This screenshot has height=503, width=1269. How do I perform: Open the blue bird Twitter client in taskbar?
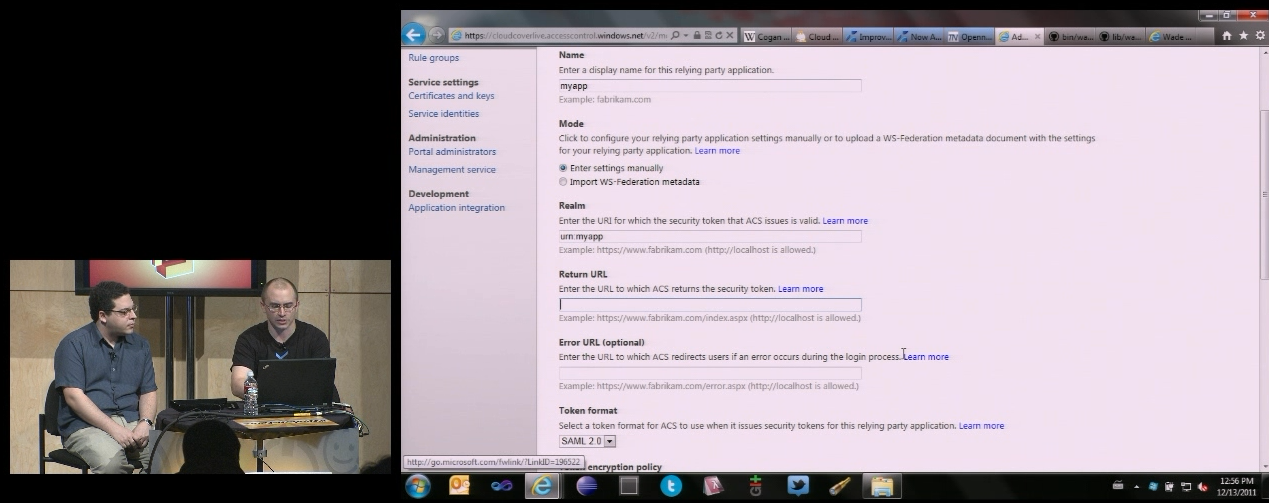pos(798,486)
